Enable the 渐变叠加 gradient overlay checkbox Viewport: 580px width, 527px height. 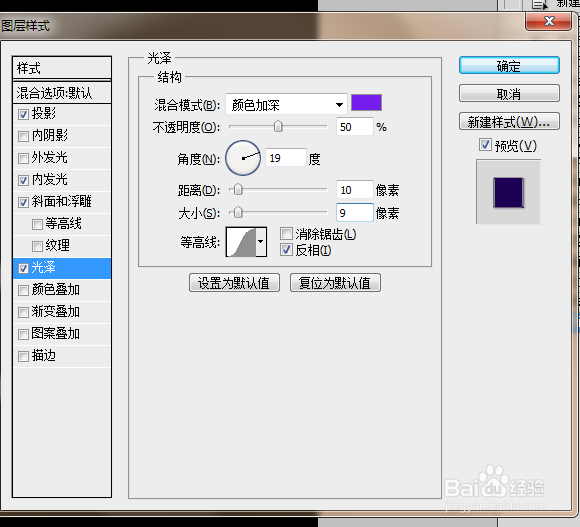(23, 312)
